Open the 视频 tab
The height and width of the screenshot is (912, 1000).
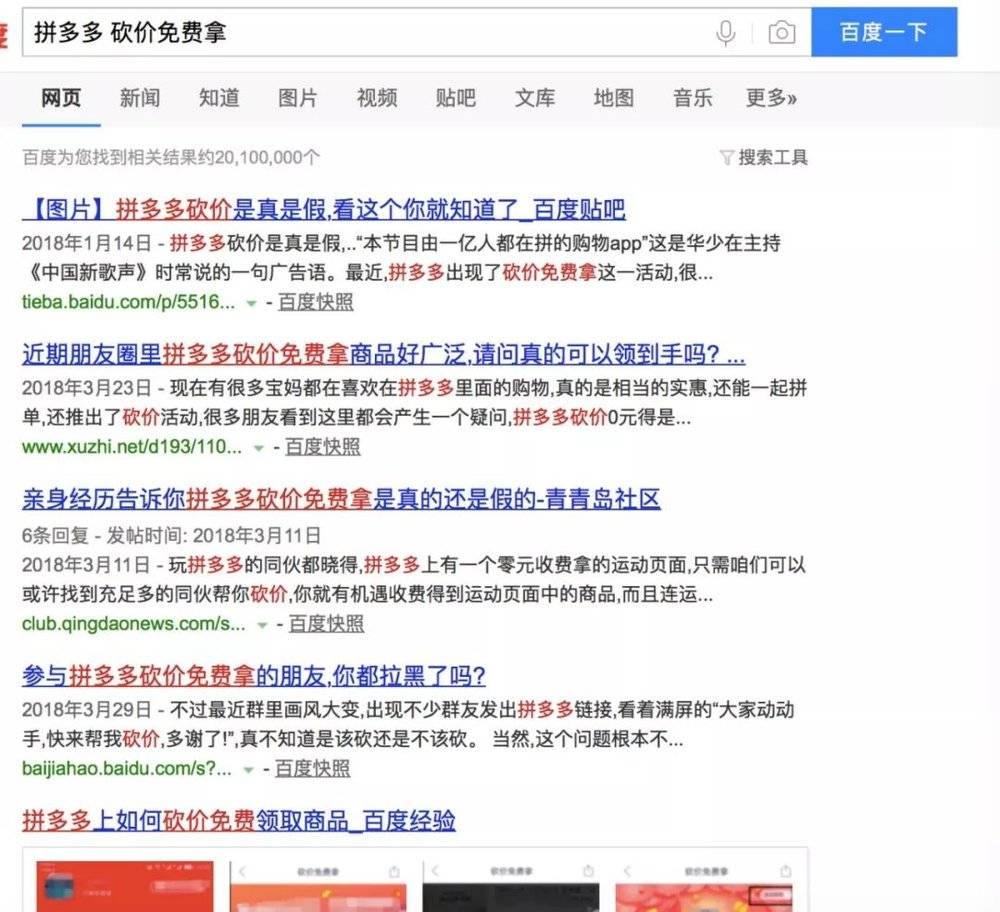pos(377,98)
